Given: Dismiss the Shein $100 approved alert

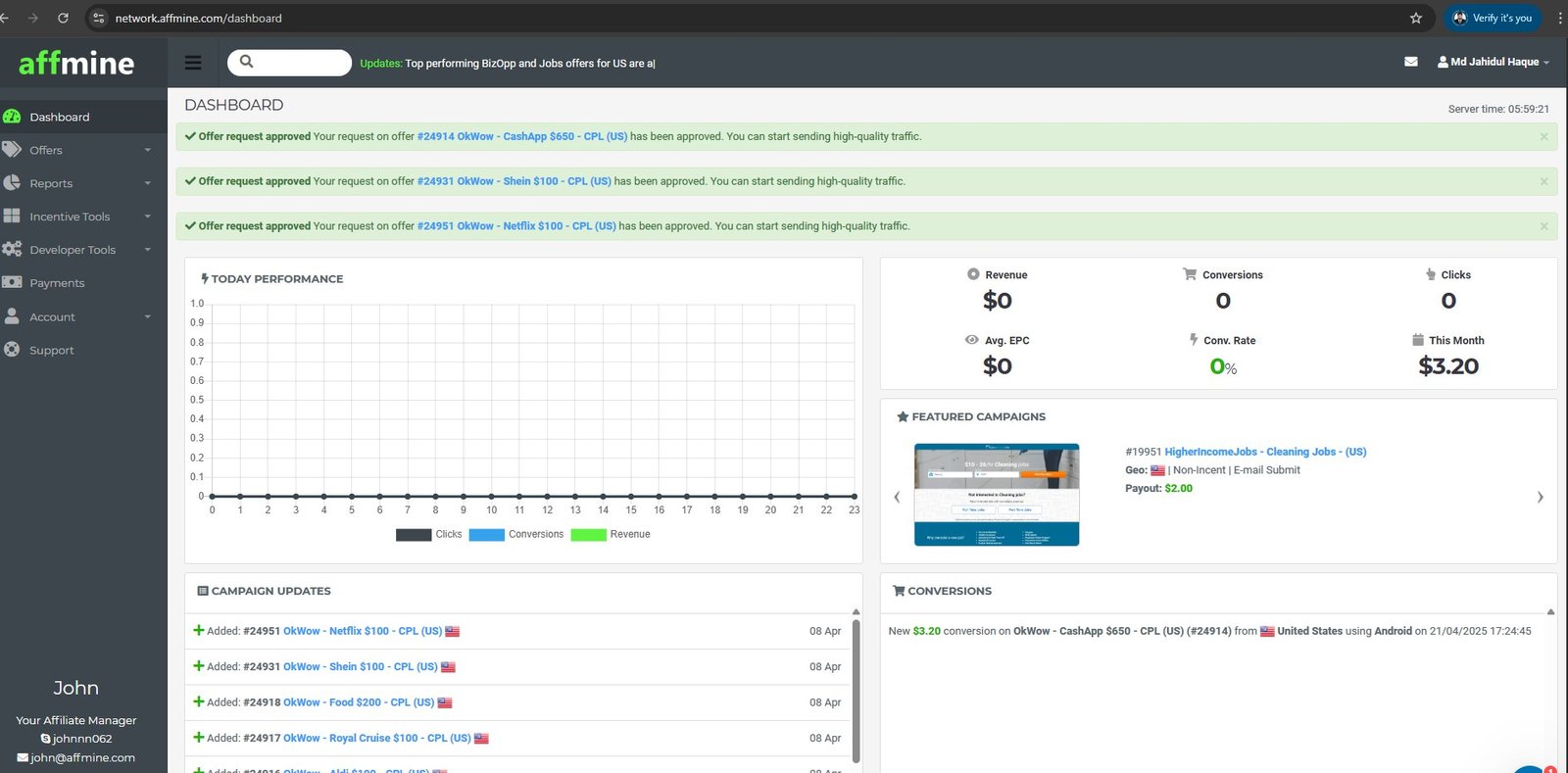Looking at the screenshot, I should pos(1543,181).
